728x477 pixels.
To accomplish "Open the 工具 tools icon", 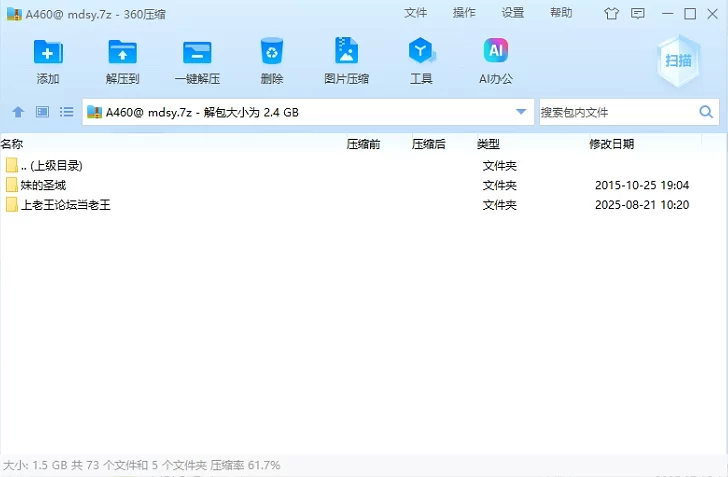I will (421, 50).
